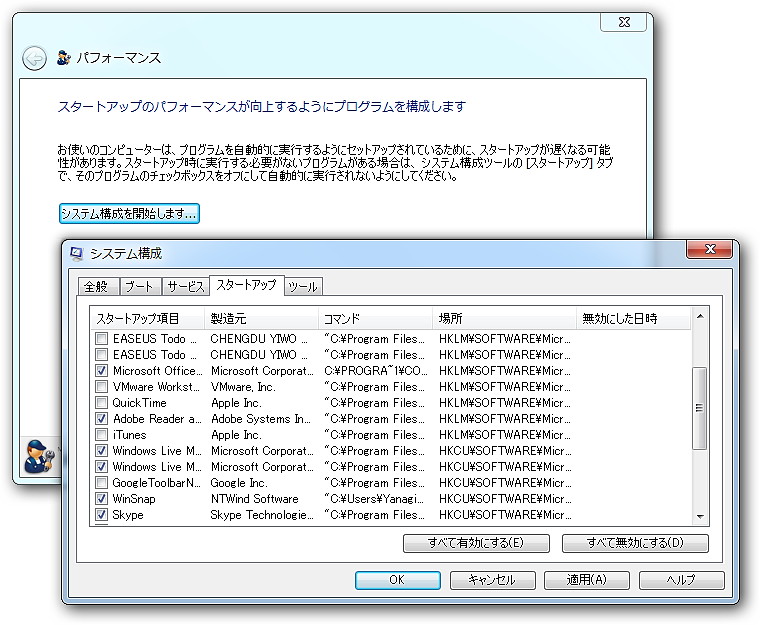Sort by 場所 column header

coord(504,319)
